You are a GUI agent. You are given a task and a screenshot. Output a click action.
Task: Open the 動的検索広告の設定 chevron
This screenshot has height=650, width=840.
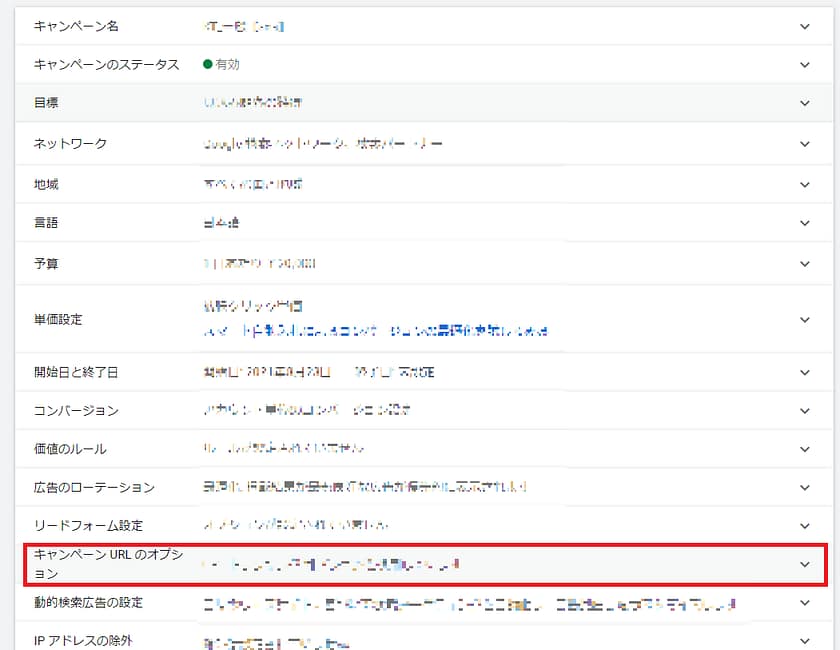805,603
